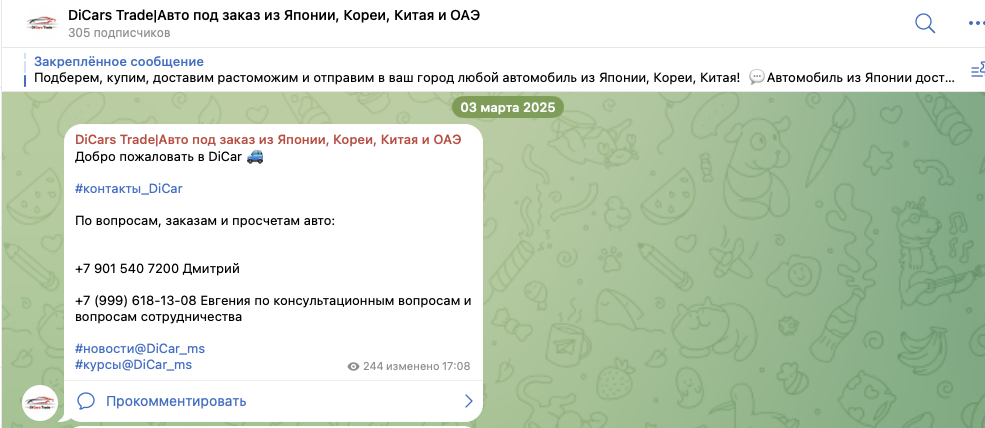Click the speech balloon emoji in pinned text
This screenshot has width=985, height=428.
[756, 78]
